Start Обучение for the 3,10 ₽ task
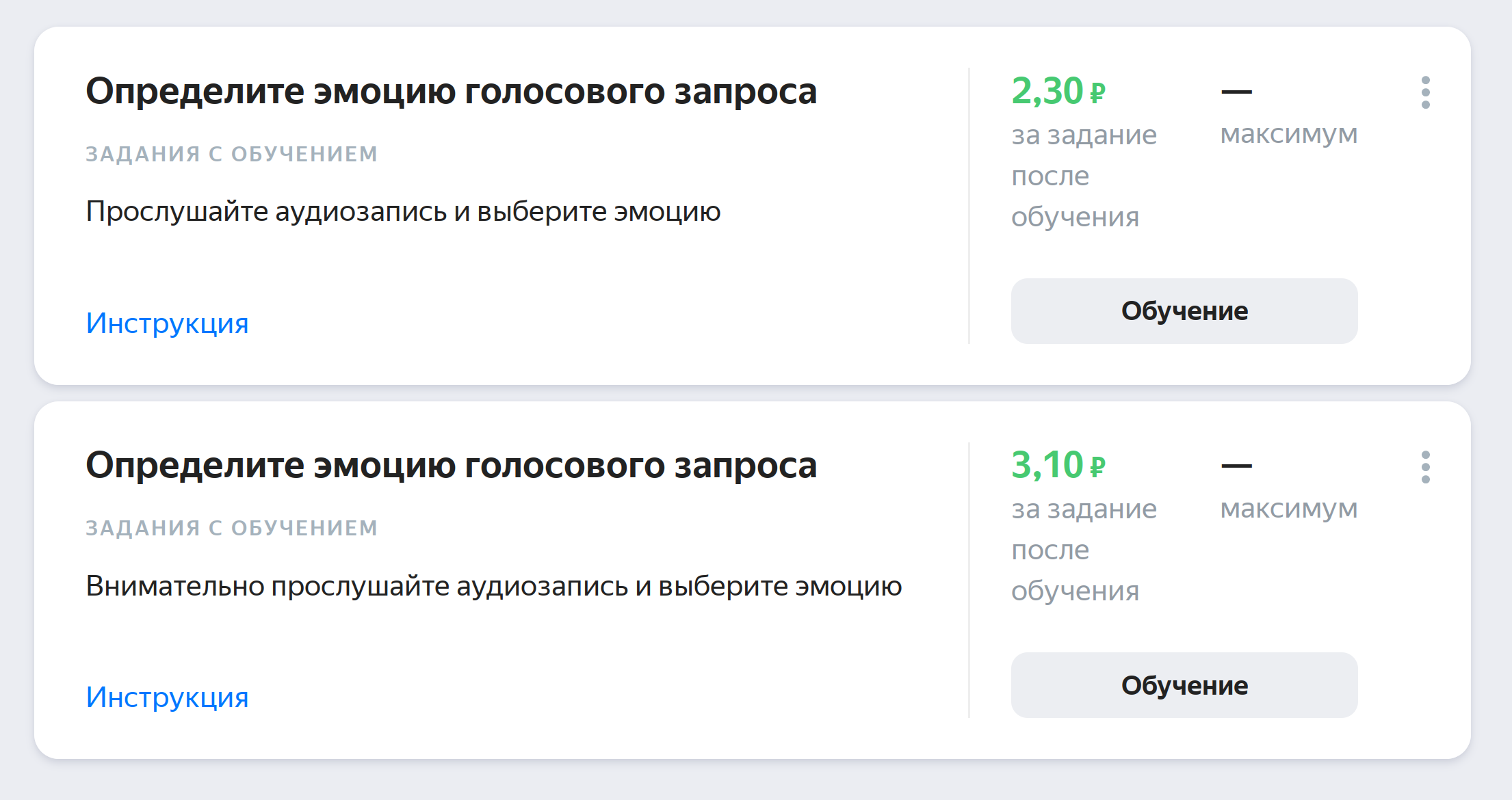This screenshot has width=1512, height=800. [x=1184, y=685]
